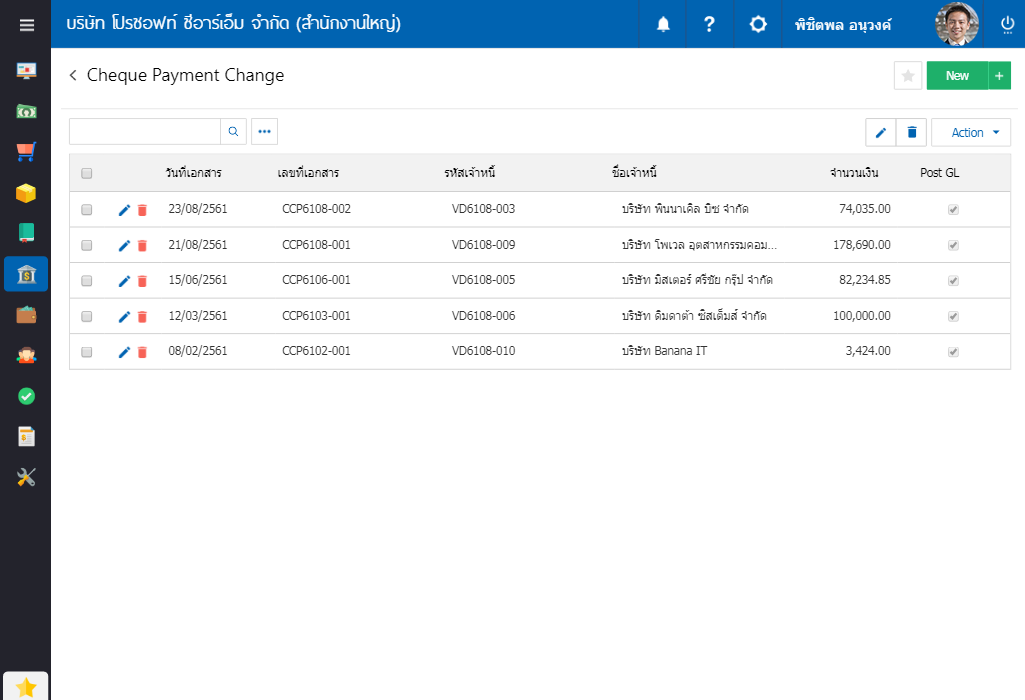Open the Action dropdown menu
The height and width of the screenshot is (700, 1025).
pyautogui.click(x=971, y=133)
